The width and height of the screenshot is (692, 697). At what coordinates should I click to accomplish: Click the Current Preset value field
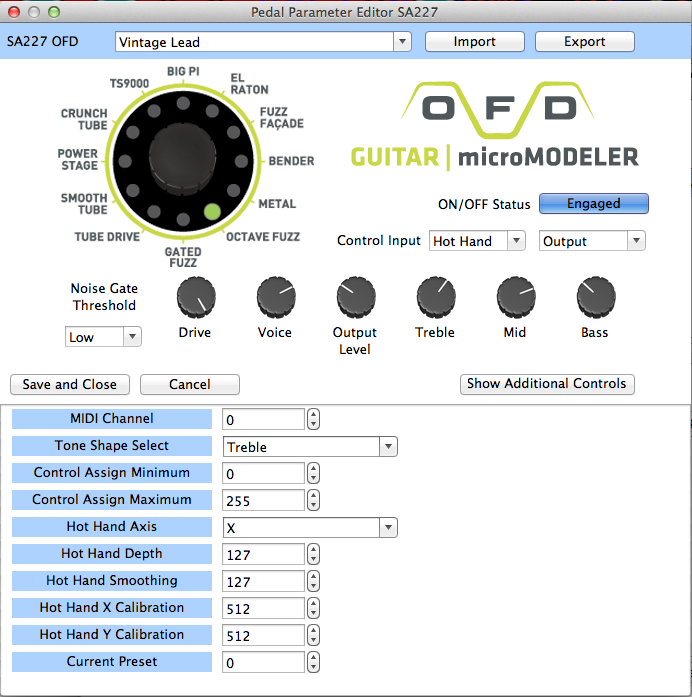[x=263, y=662]
